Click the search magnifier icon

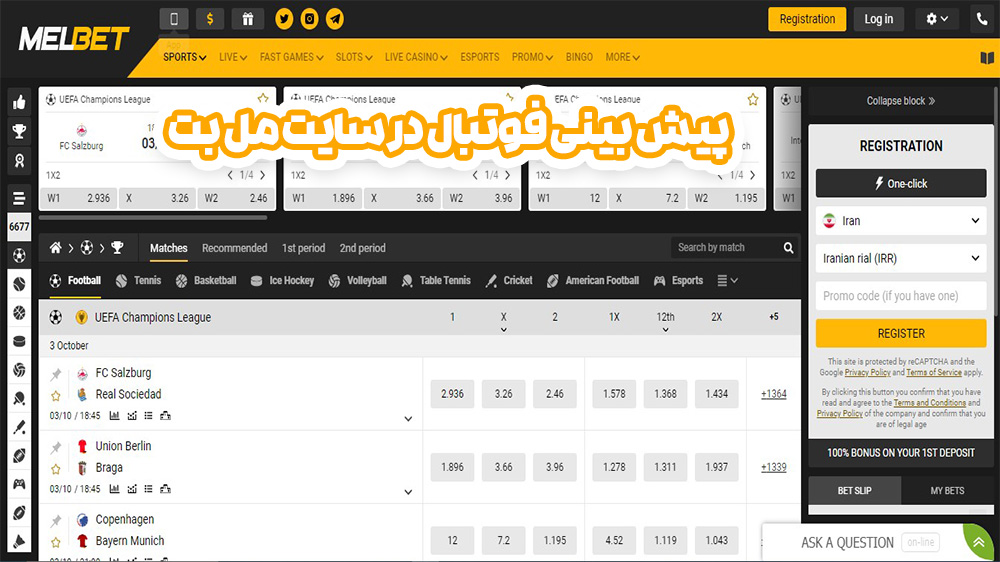click(x=788, y=248)
